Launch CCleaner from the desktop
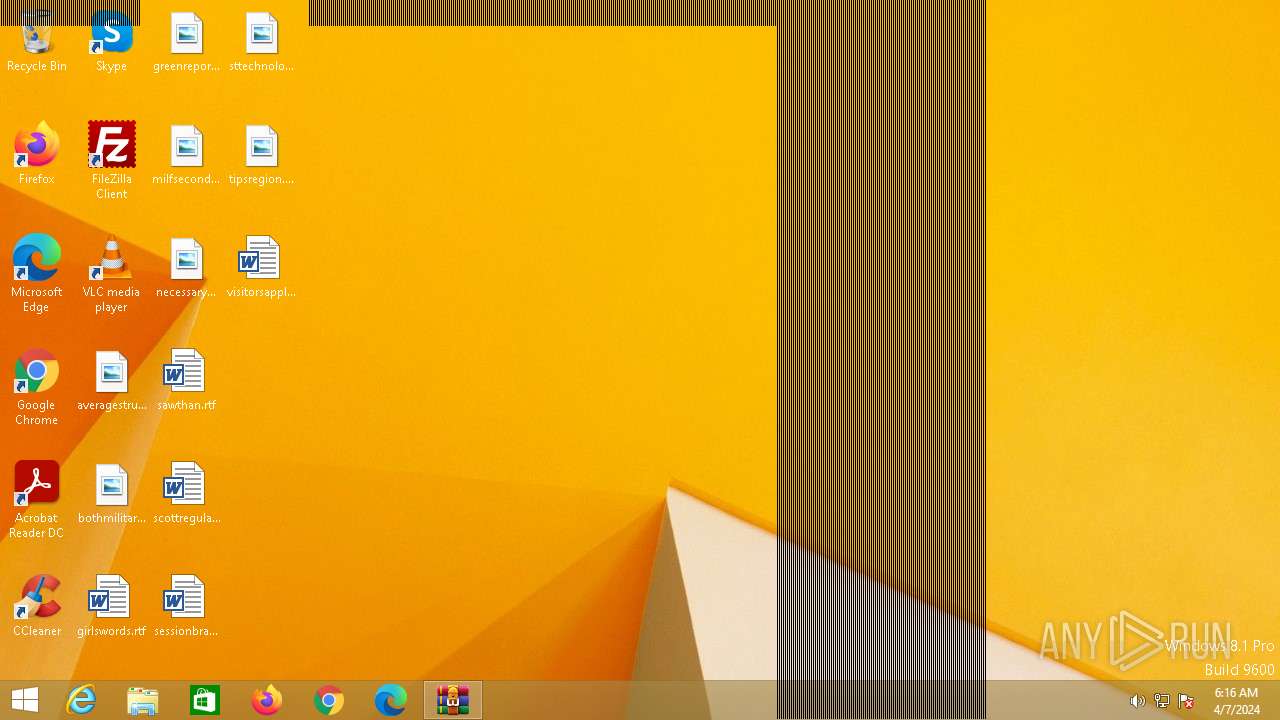1280x720 pixels. pos(37,605)
